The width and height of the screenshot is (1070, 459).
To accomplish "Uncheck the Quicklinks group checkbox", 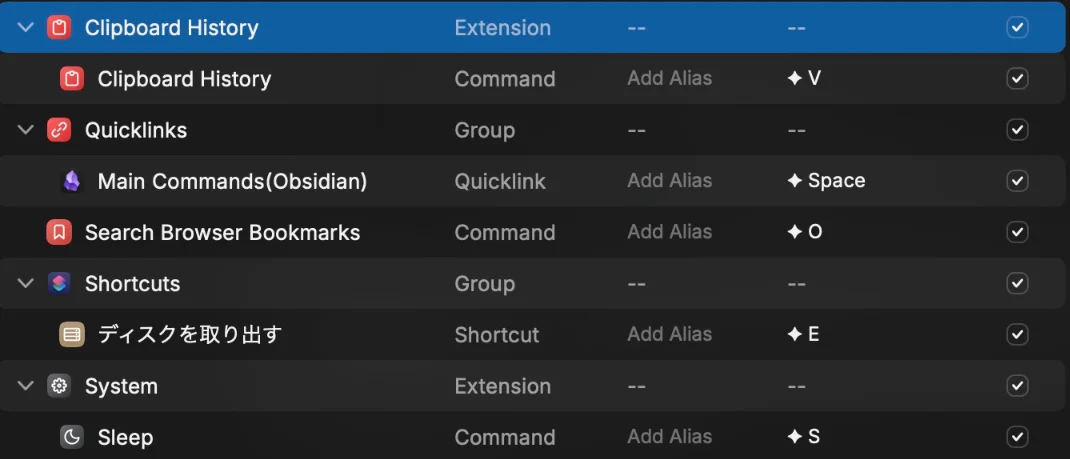I will (1017, 130).
